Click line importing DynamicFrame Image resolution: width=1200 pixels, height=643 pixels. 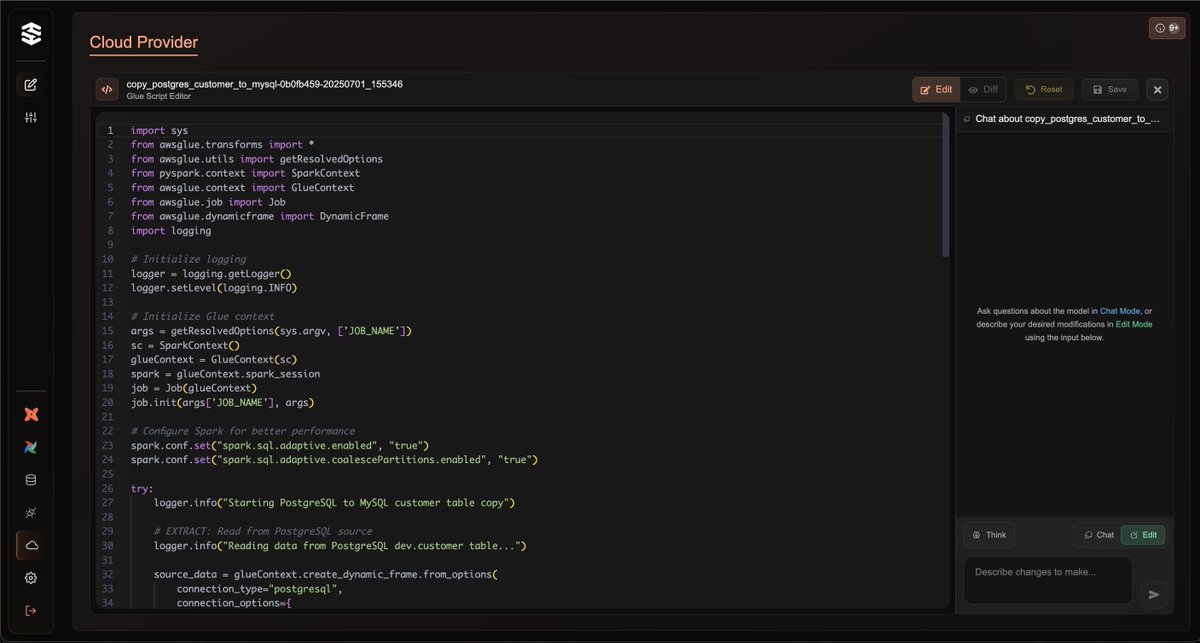(260, 216)
